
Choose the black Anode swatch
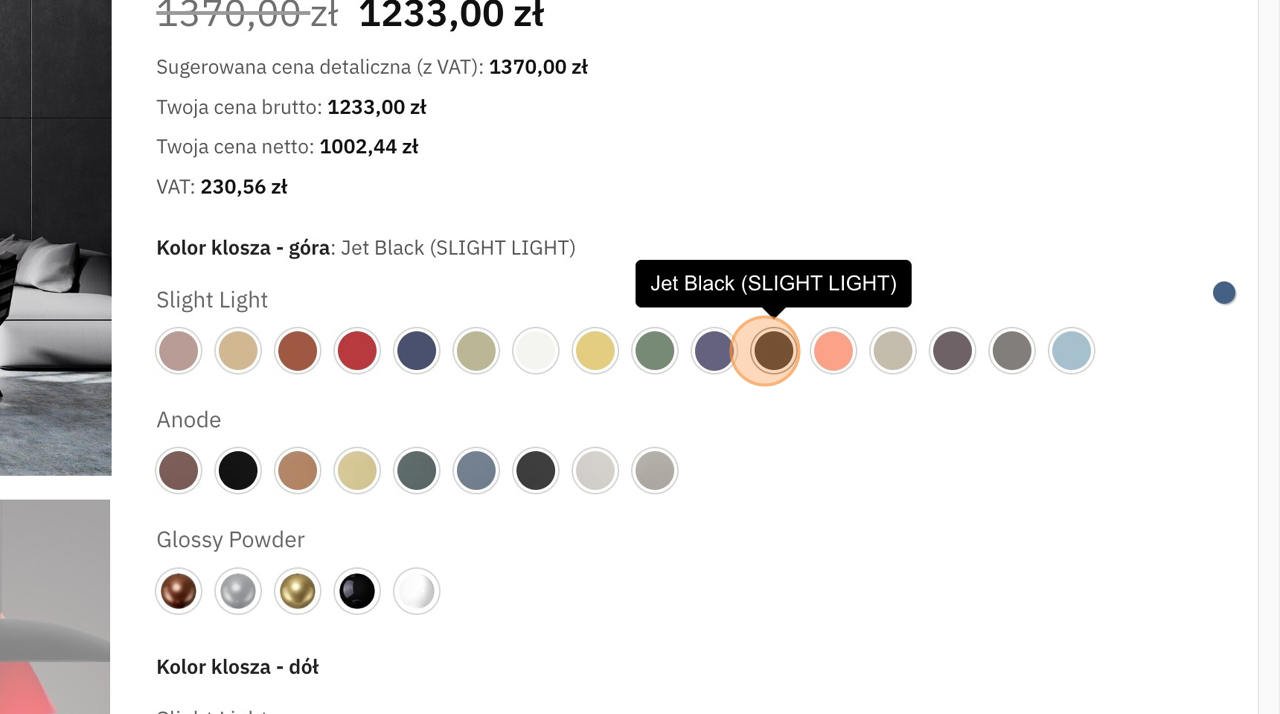point(238,471)
